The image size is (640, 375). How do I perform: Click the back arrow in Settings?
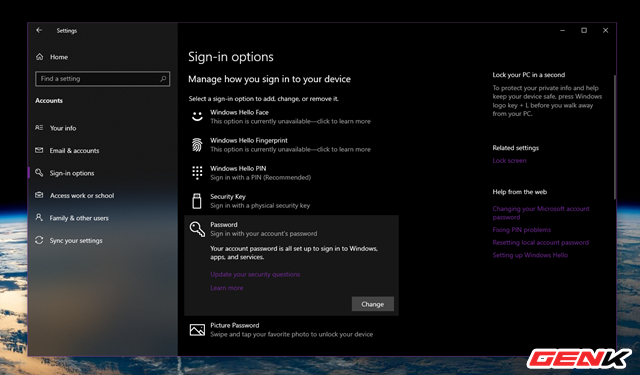click(x=39, y=30)
